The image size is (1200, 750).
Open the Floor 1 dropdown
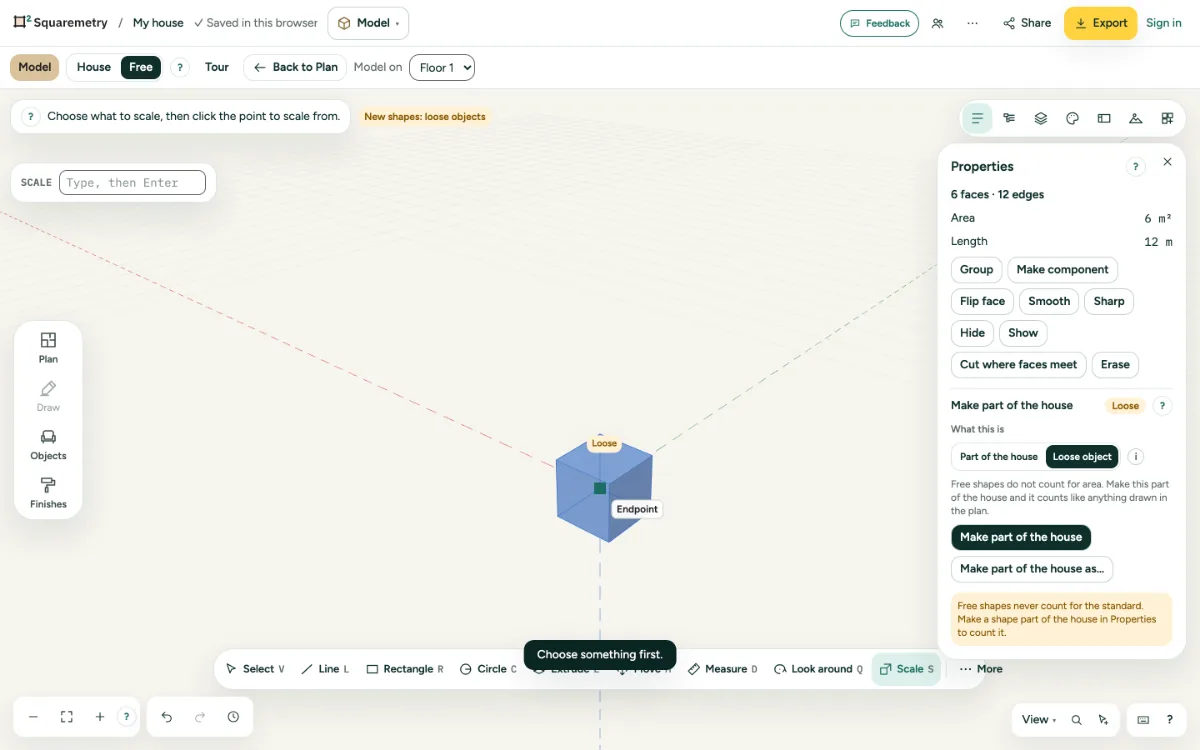point(442,68)
